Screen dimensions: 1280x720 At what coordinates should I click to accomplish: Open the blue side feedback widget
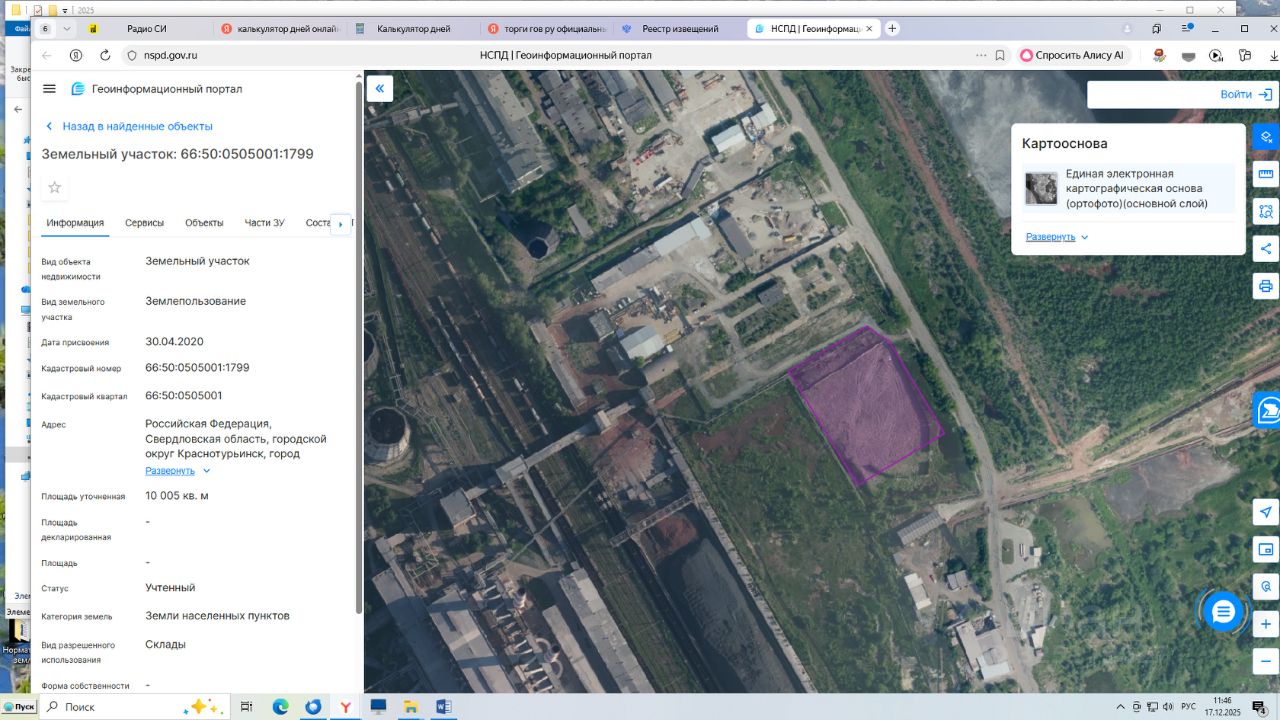tap(1268, 409)
